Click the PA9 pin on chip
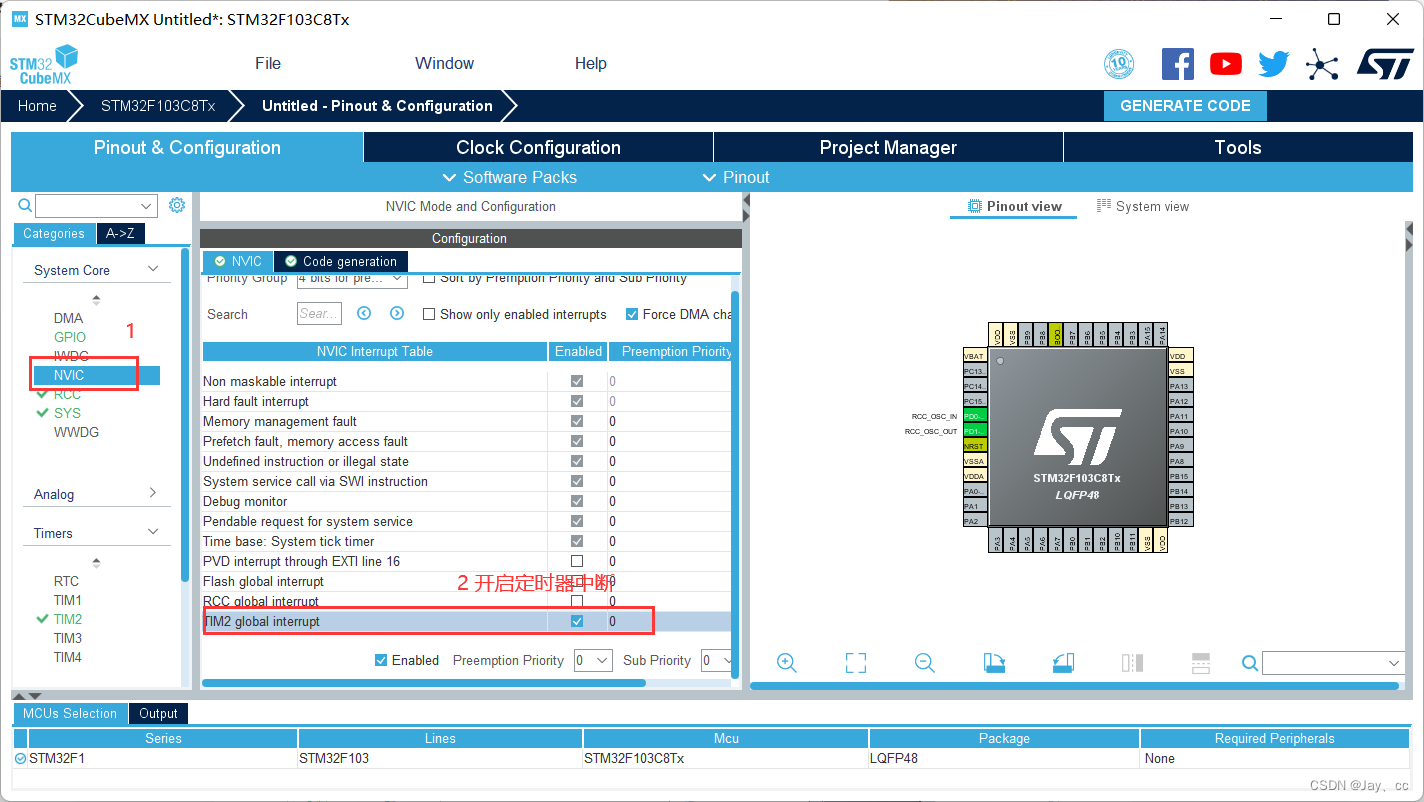The width and height of the screenshot is (1424, 802). tap(1180, 446)
